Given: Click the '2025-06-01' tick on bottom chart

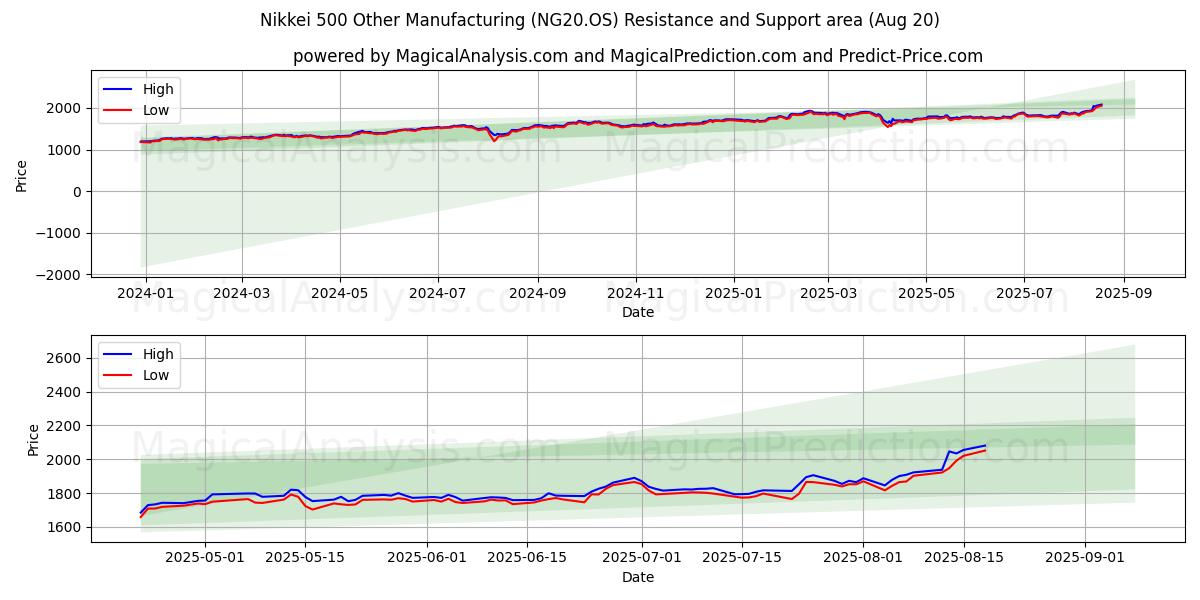Looking at the screenshot, I should coord(427,560).
